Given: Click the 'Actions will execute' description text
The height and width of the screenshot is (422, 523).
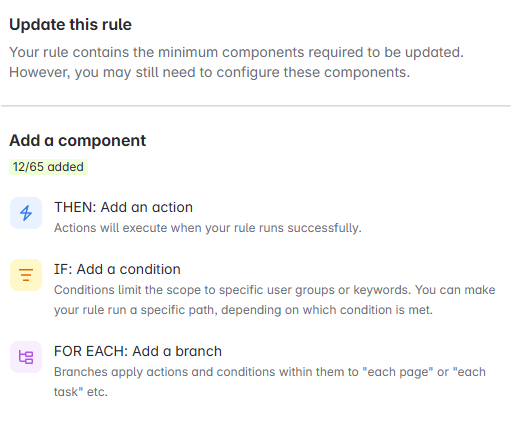Looking at the screenshot, I should 208,228.
